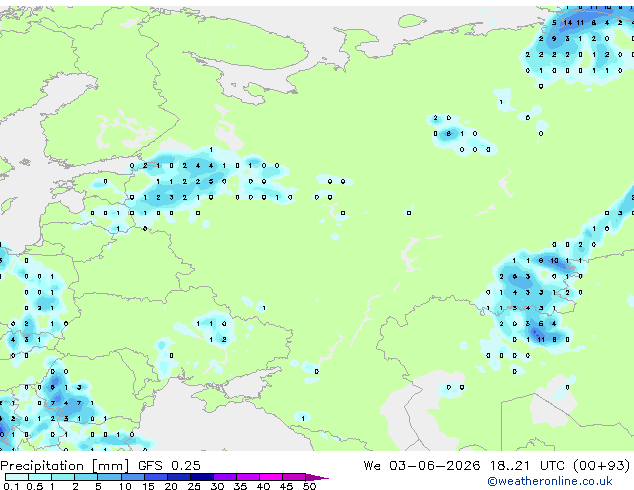Click the legend label '30'
This screenshot has width=634, height=490.
[217, 486]
